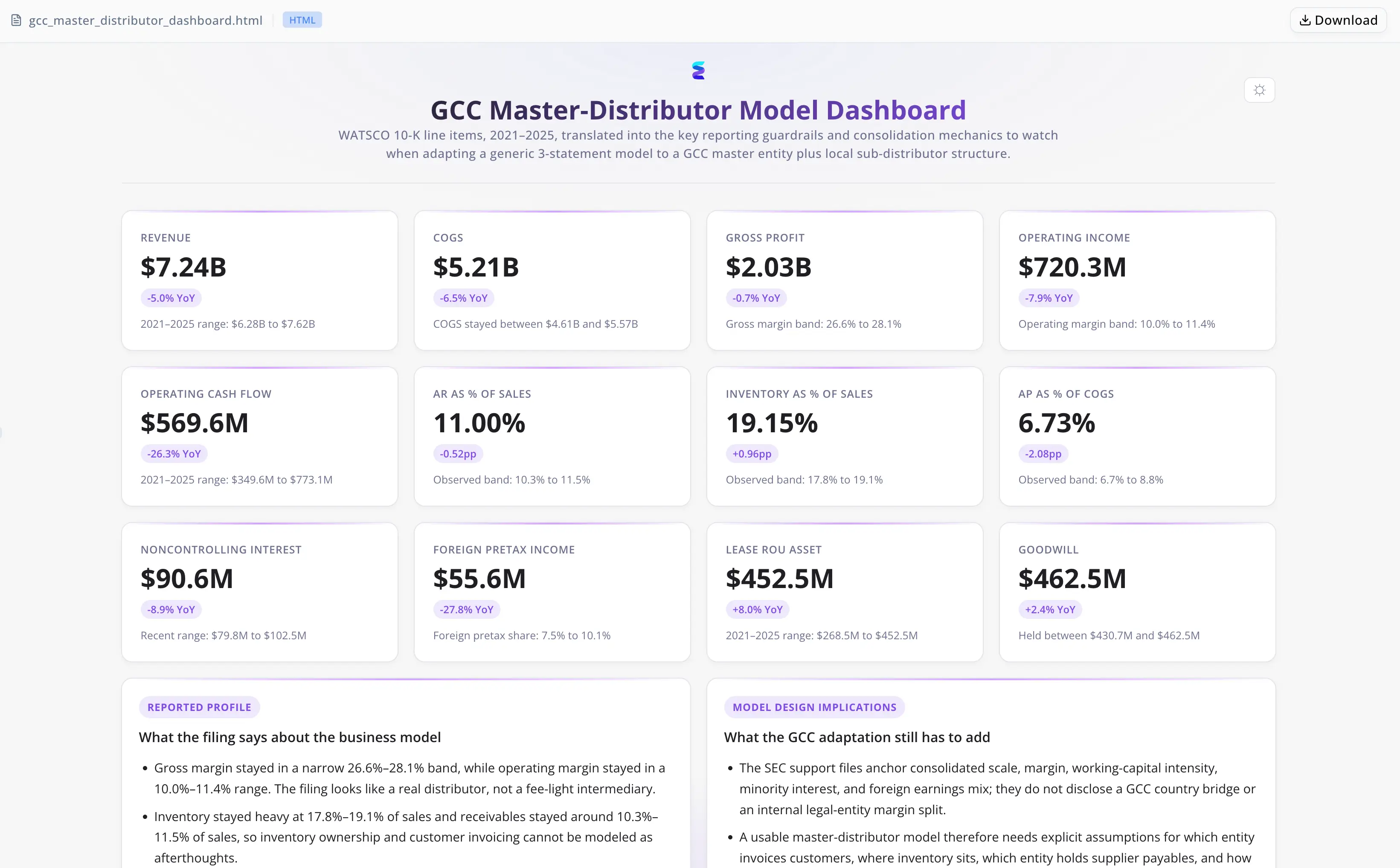1400x868 pixels.
Task: Select the 19.15% inventory as % of sales value
Action: (772, 423)
